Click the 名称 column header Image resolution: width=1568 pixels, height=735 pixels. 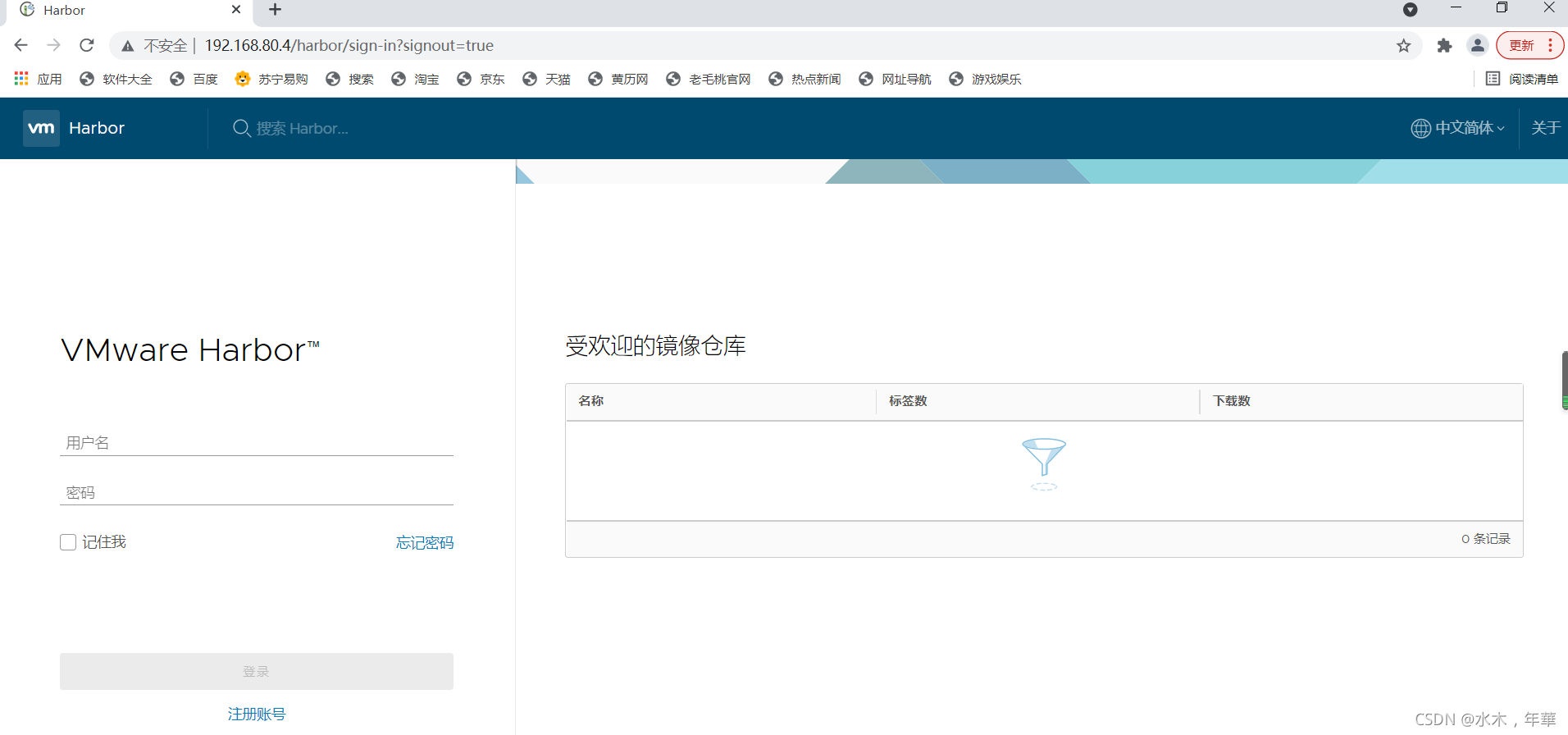(x=591, y=400)
